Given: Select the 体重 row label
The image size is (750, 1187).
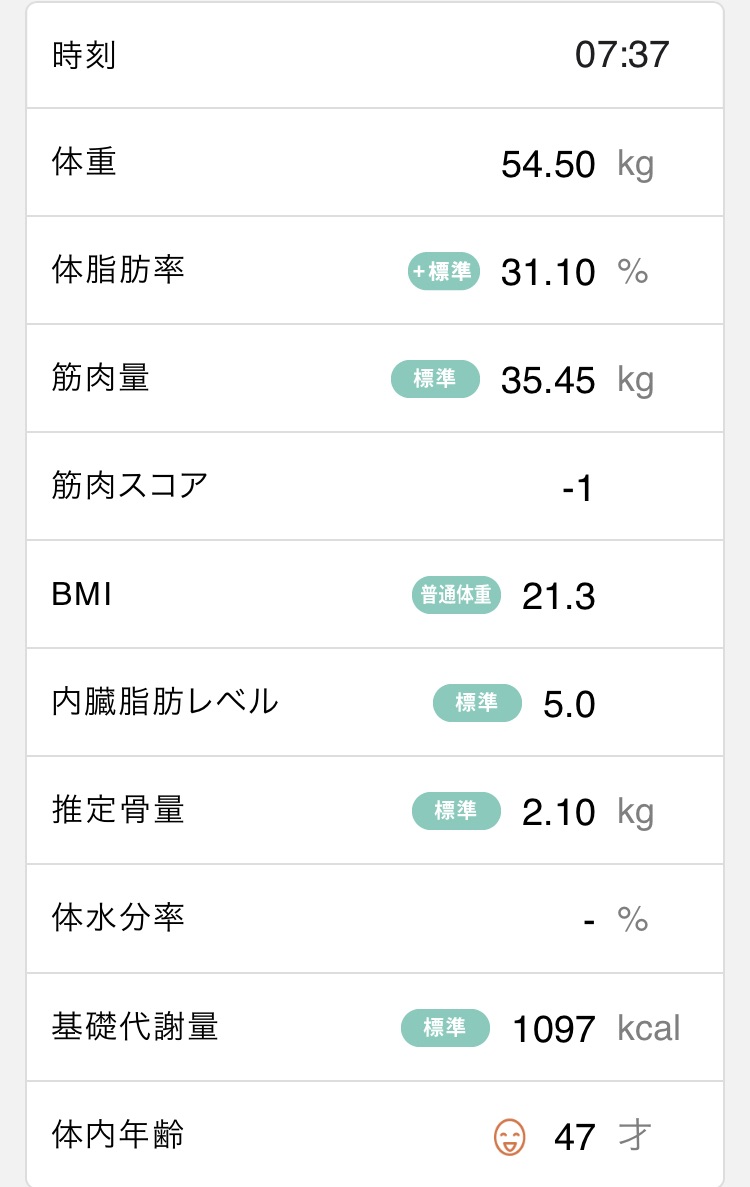Looking at the screenshot, I should (x=84, y=162).
